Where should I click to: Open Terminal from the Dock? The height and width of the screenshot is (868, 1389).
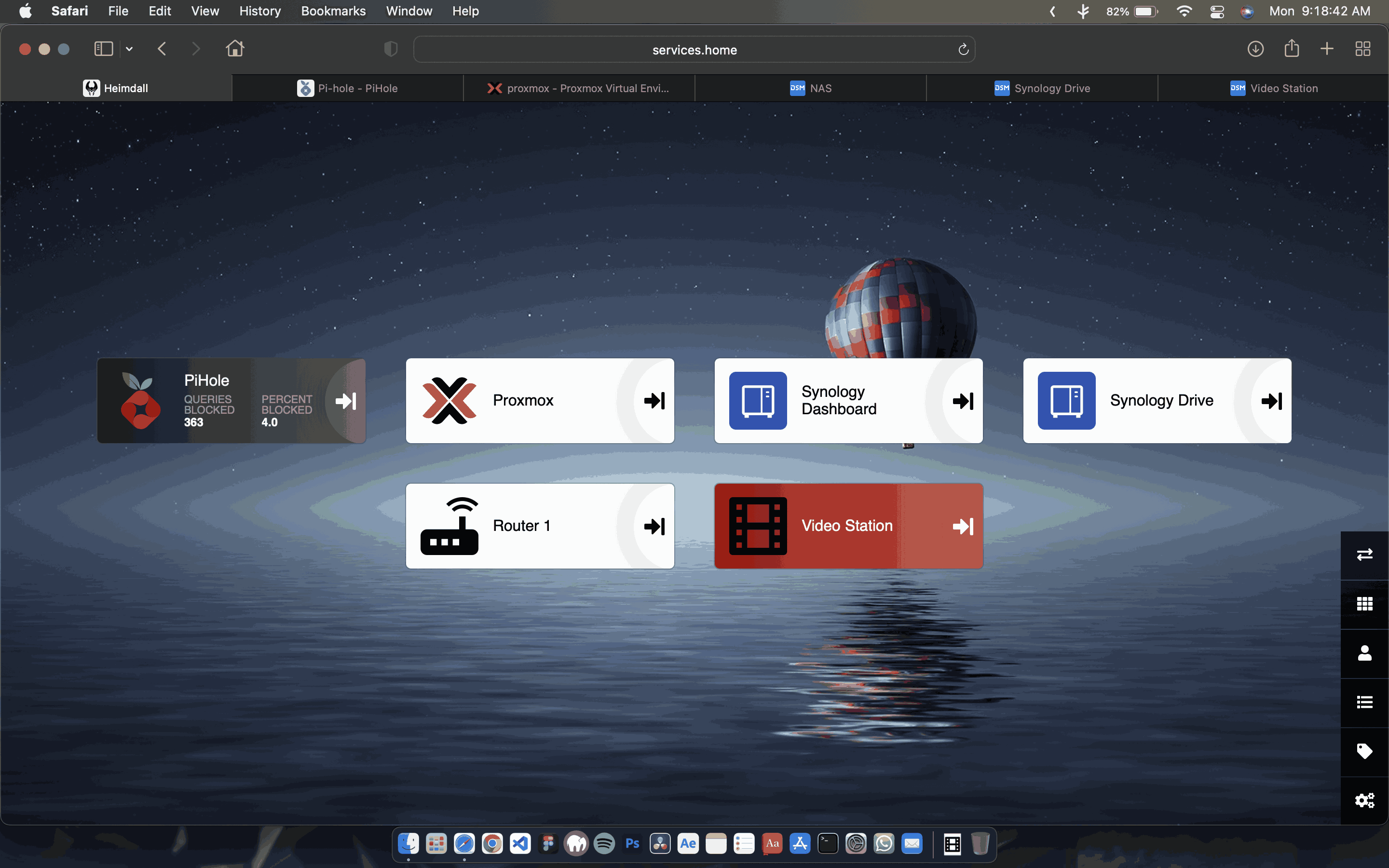point(828,843)
